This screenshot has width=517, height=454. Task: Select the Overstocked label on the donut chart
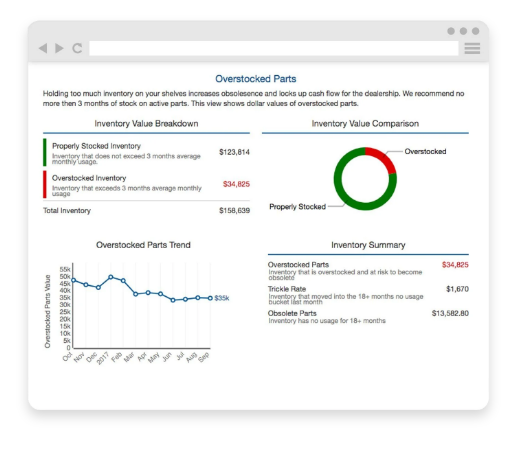pyautogui.click(x=425, y=151)
